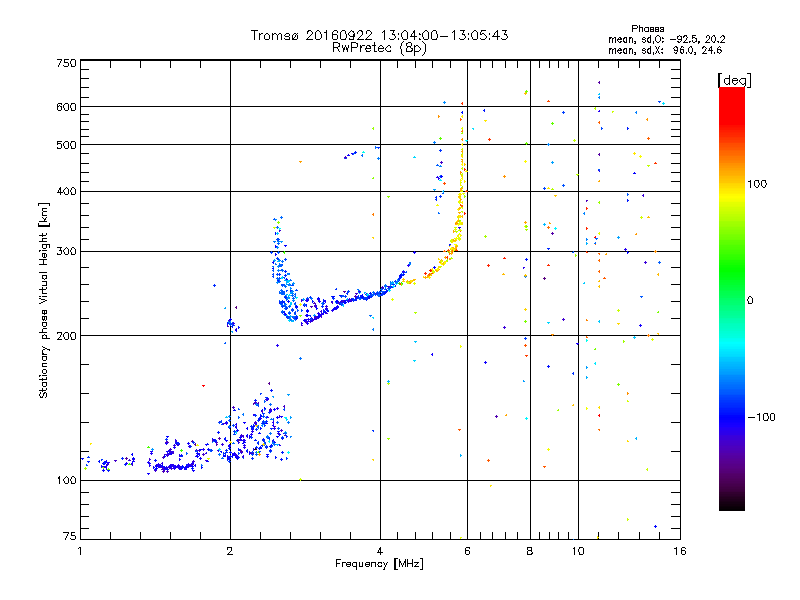Click the x-axis tick label '2'
Viewport: 800px width, 600px height.
(x=230, y=551)
